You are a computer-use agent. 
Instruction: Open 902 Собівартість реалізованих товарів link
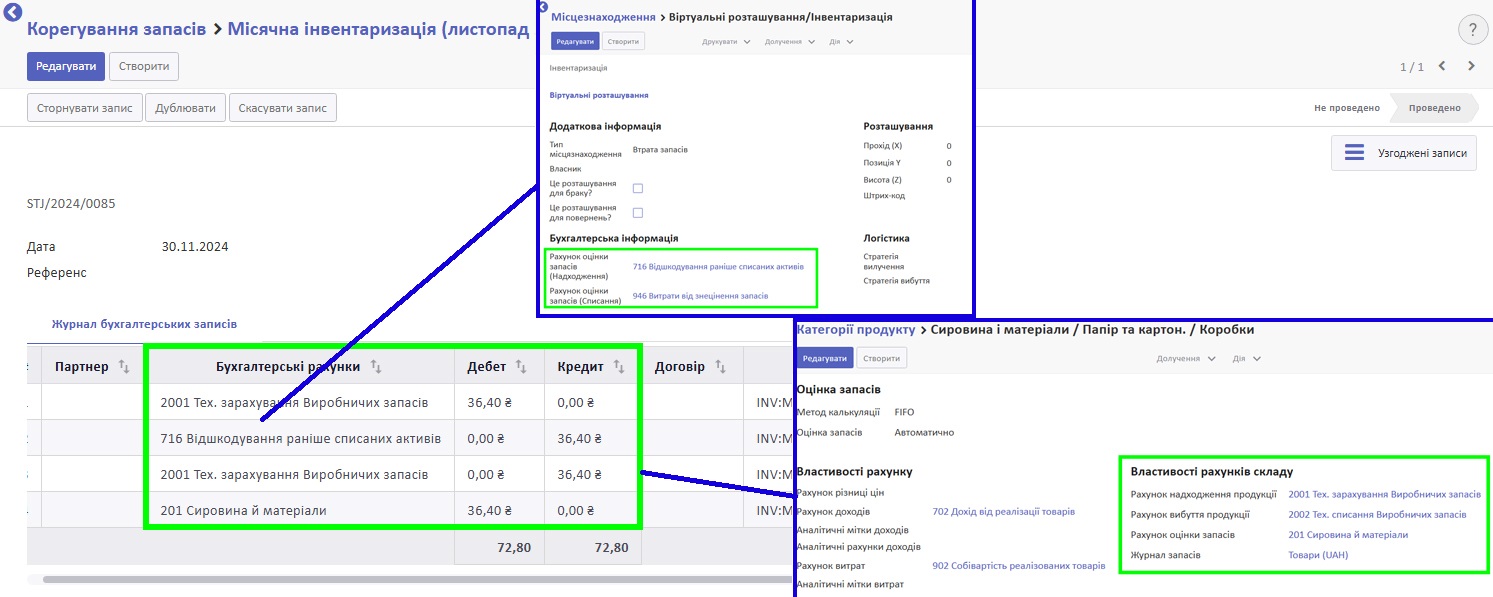[x=1019, y=566]
